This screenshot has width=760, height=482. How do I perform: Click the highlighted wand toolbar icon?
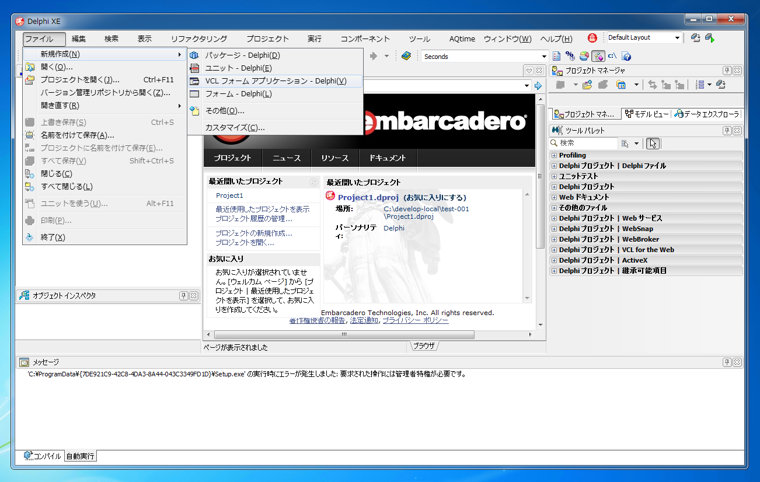[x=598, y=56]
